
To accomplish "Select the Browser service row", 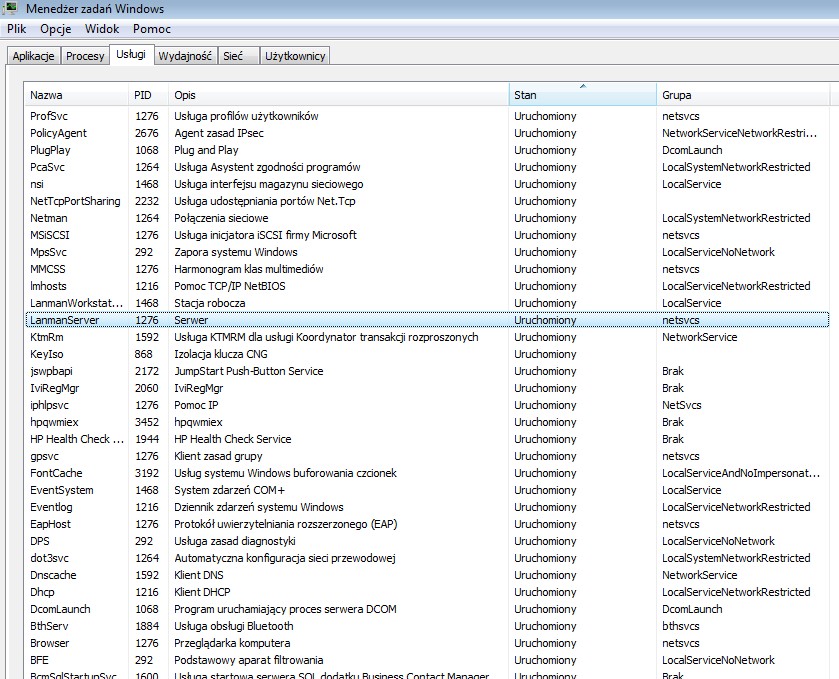I will click(427, 643).
